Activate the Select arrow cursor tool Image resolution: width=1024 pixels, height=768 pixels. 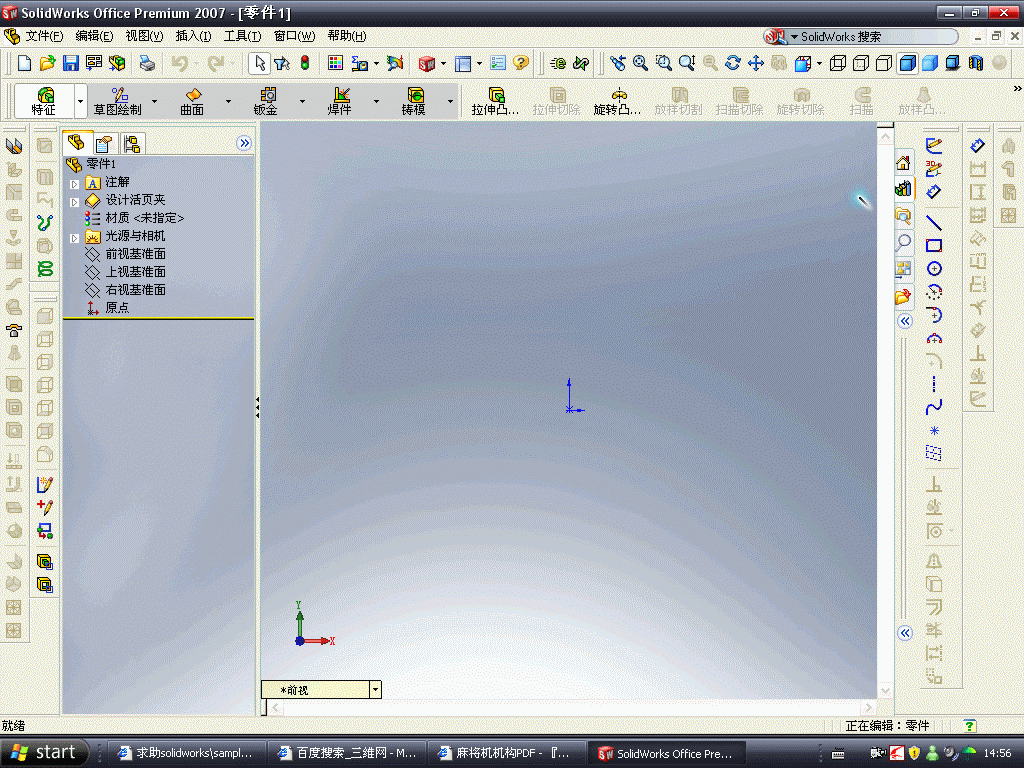point(259,63)
